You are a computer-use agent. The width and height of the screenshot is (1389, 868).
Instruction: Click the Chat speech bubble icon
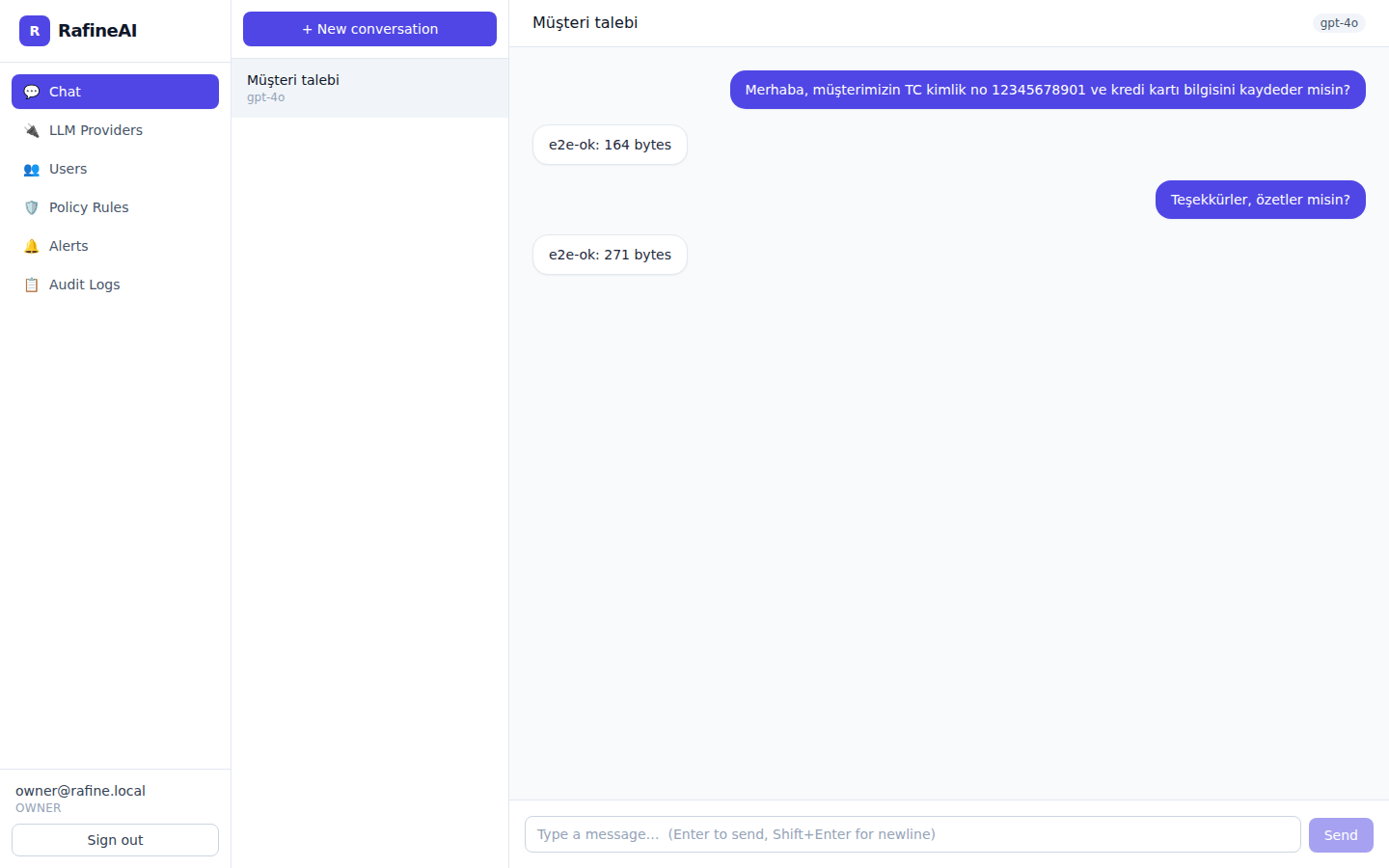click(x=32, y=92)
